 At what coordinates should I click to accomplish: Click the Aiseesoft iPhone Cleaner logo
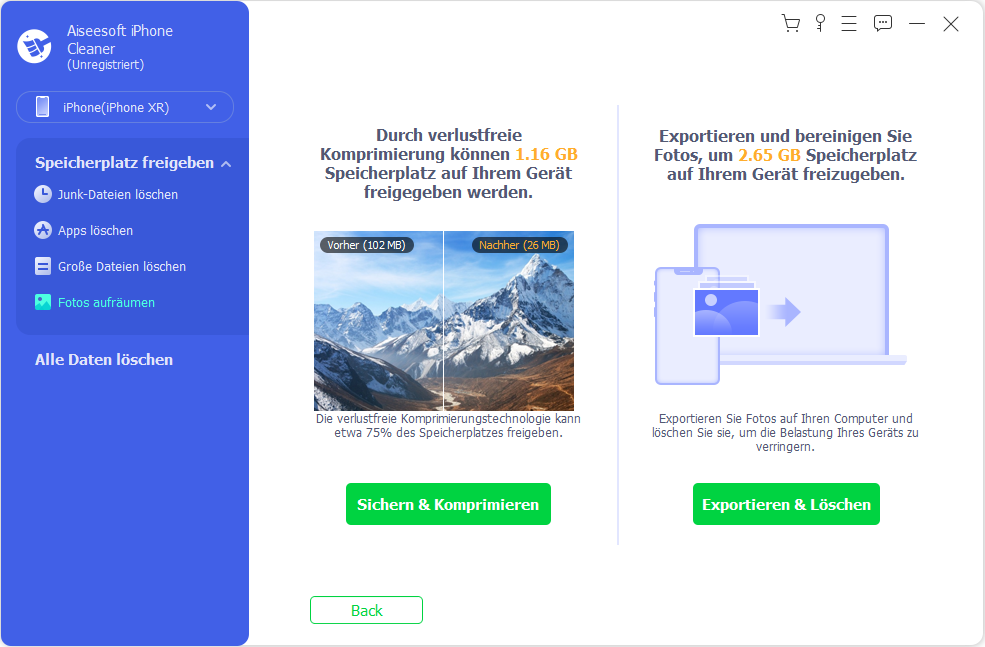click(x=34, y=46)
